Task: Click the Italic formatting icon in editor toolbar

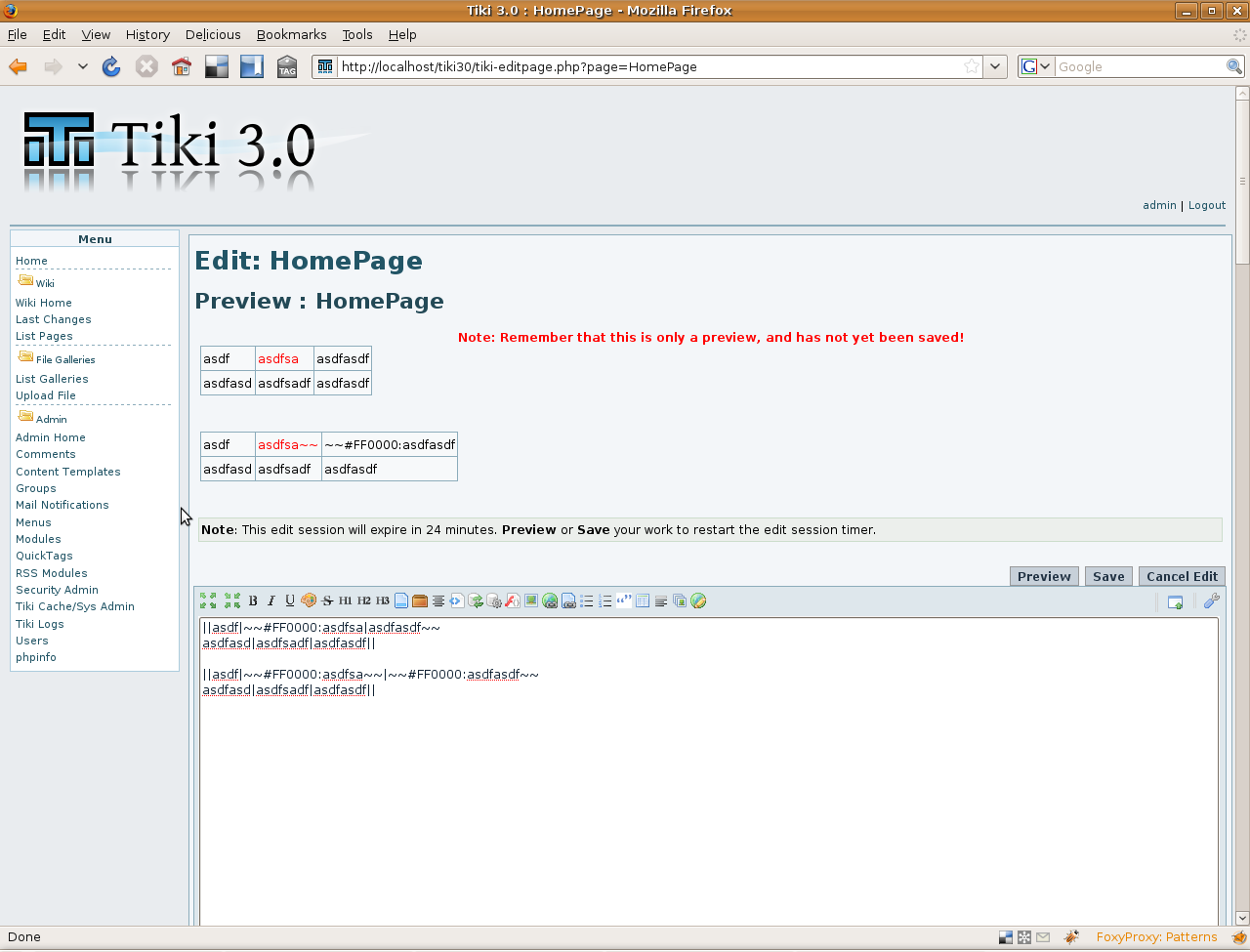Action: tap(271, 601)
